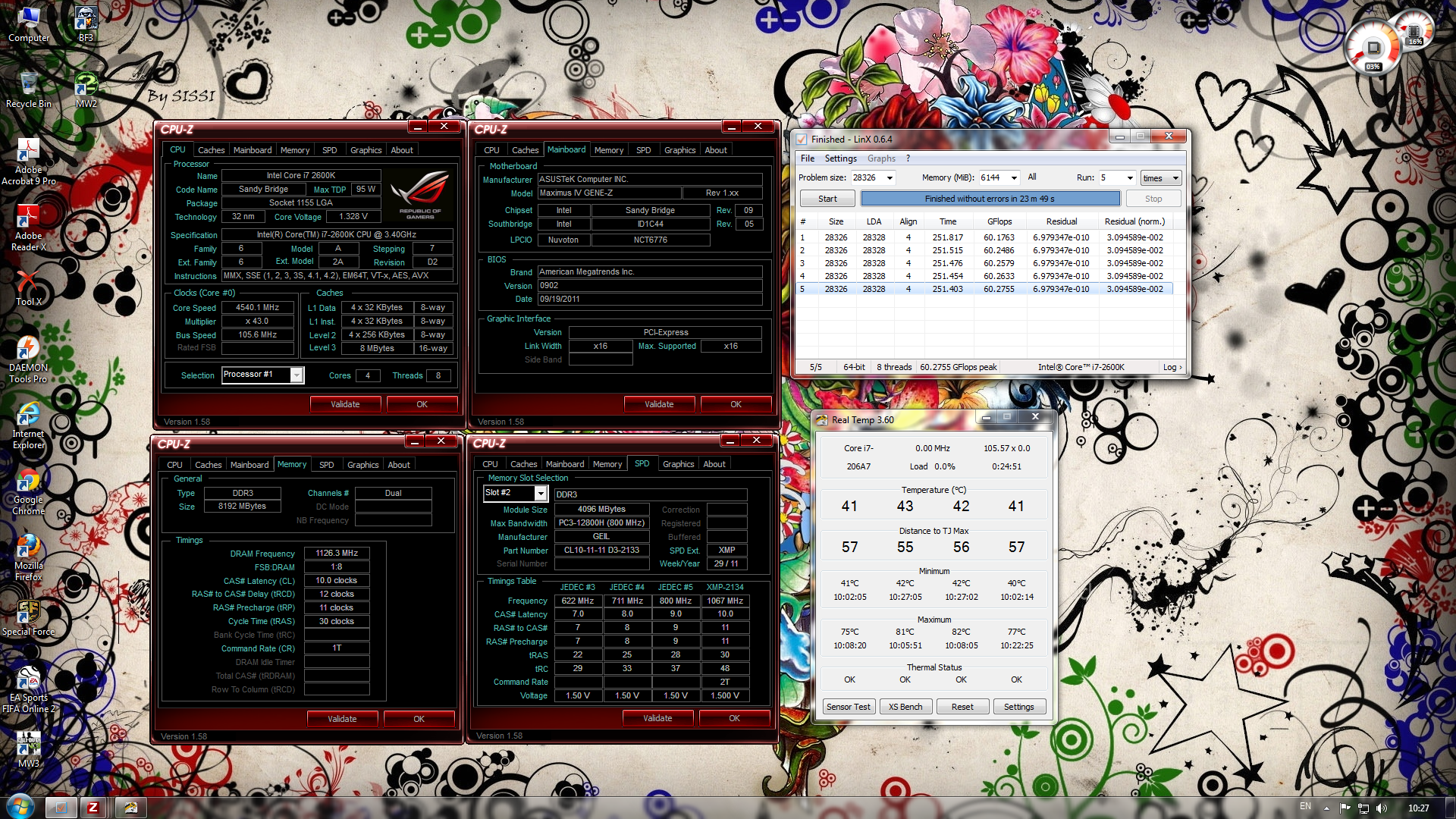Open the Windows Start orb
The height and width of the screenshot is (819, 1456).
coord(20,806)
